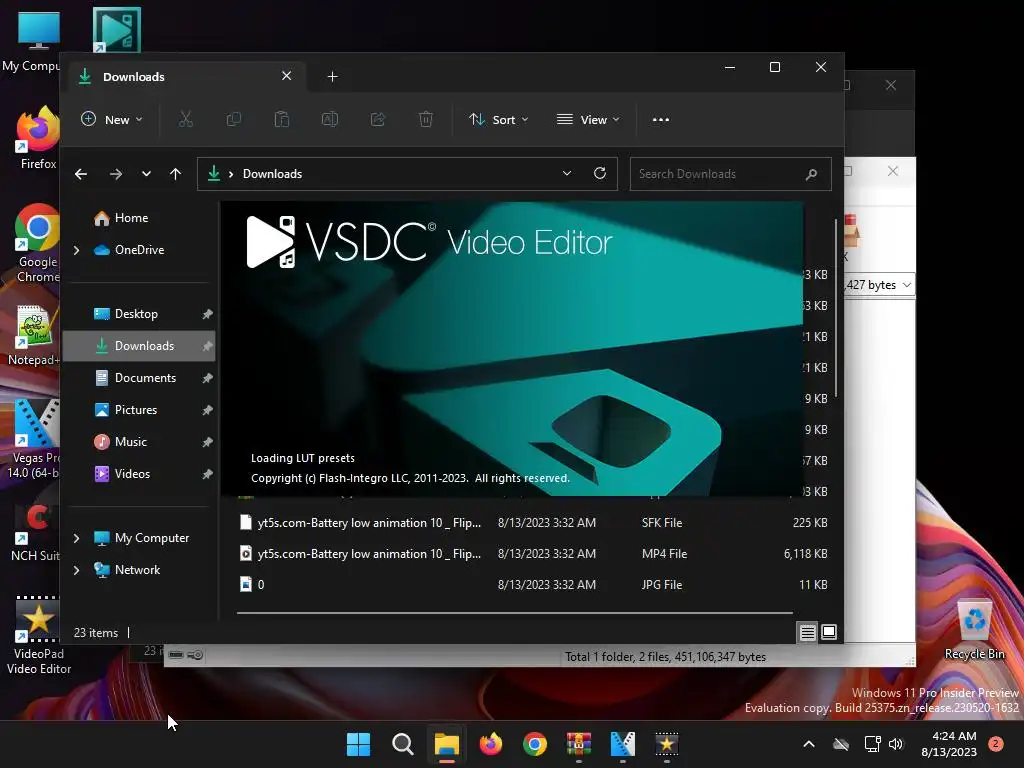Click the Delete trash icon in toolbar

(425, 120)
